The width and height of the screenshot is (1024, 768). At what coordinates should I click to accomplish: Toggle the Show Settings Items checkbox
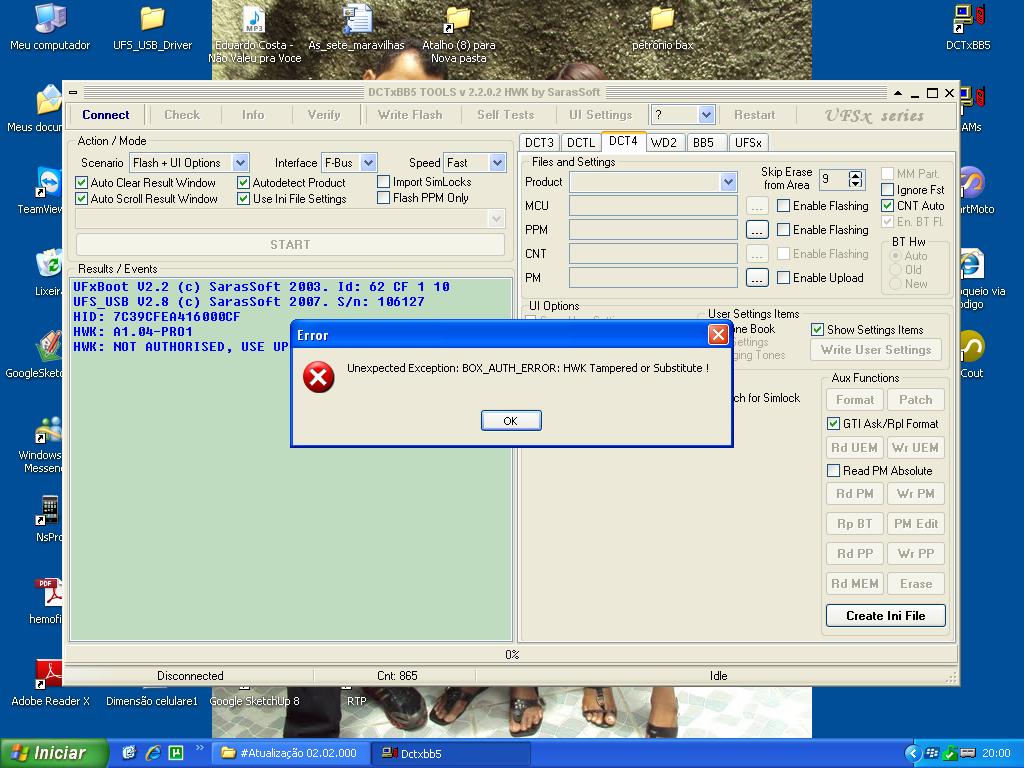818,330
